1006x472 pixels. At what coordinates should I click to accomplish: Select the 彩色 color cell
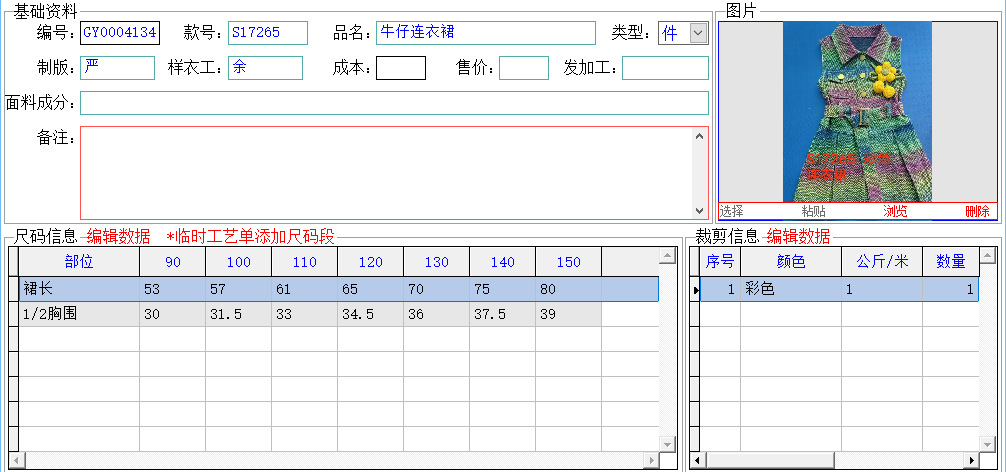[x=791, y=289]
